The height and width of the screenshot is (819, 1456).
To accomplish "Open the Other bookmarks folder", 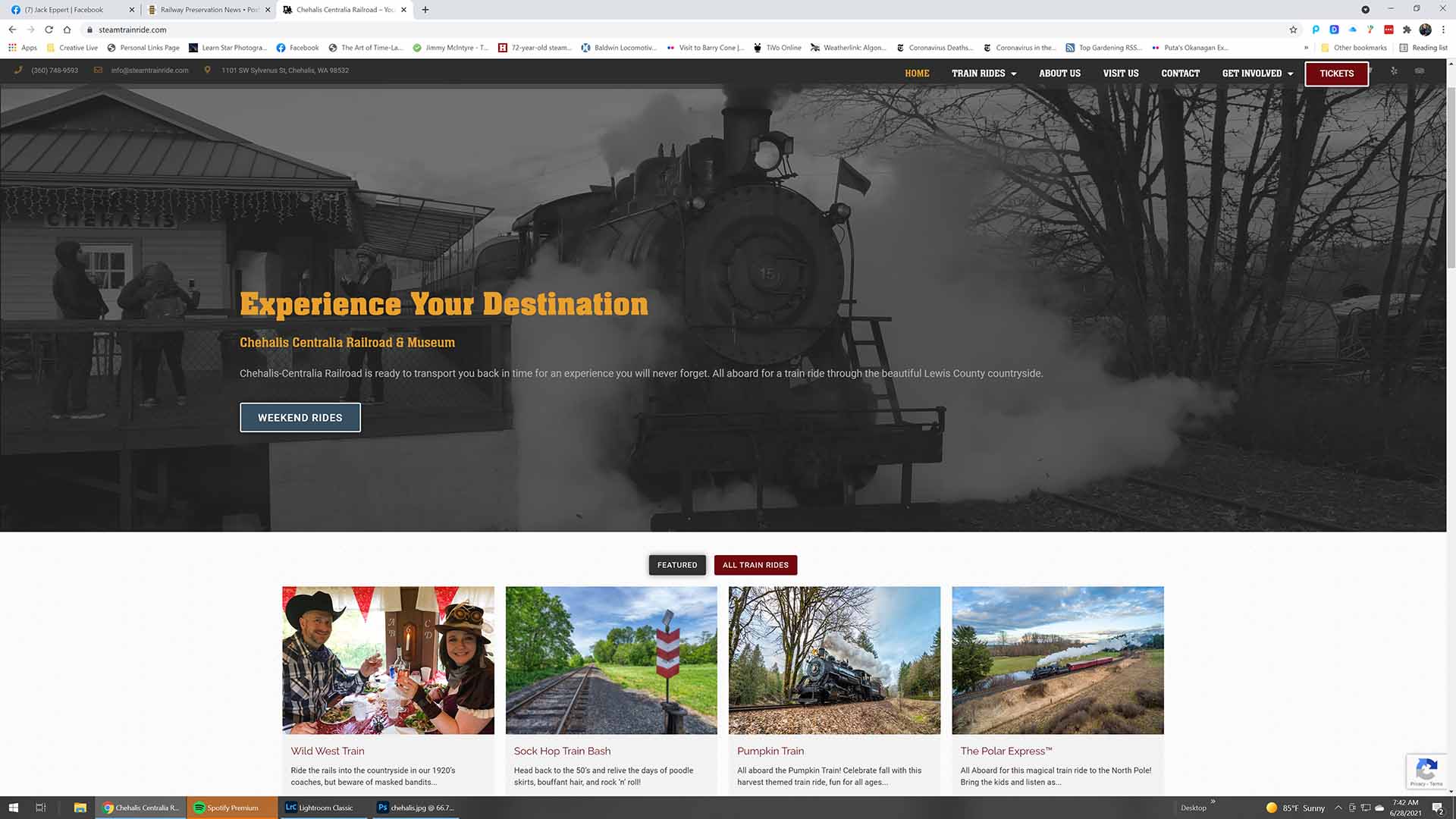I will click(x=1354, y=48).
